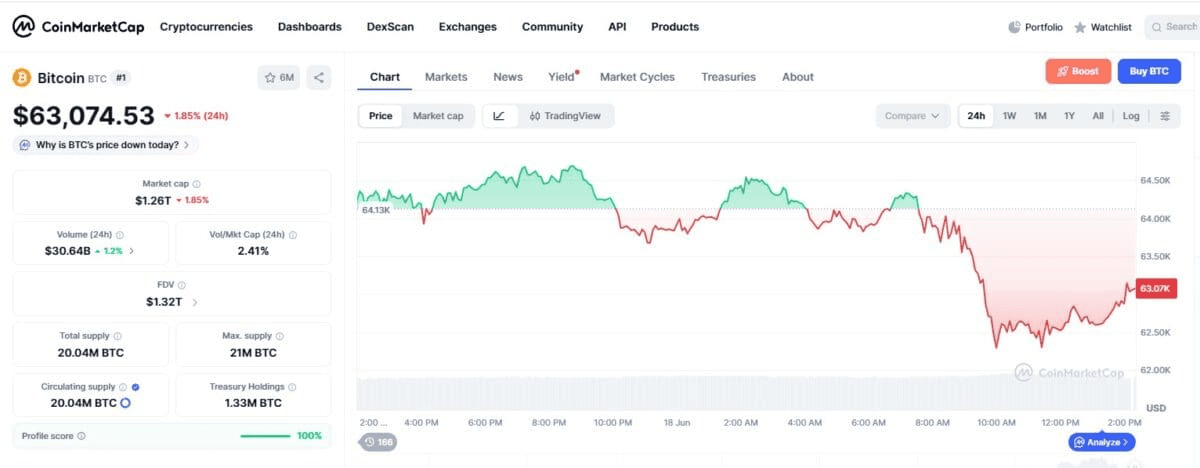Viewport: 1200px width, 468px height.
Task: Click the search magnifier icon
Action: click(x=1157, y=27)
